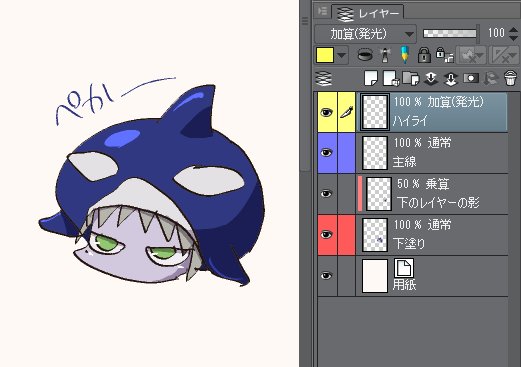
Task: Click the 50 % 乗算 label
Action: point(423,184)
